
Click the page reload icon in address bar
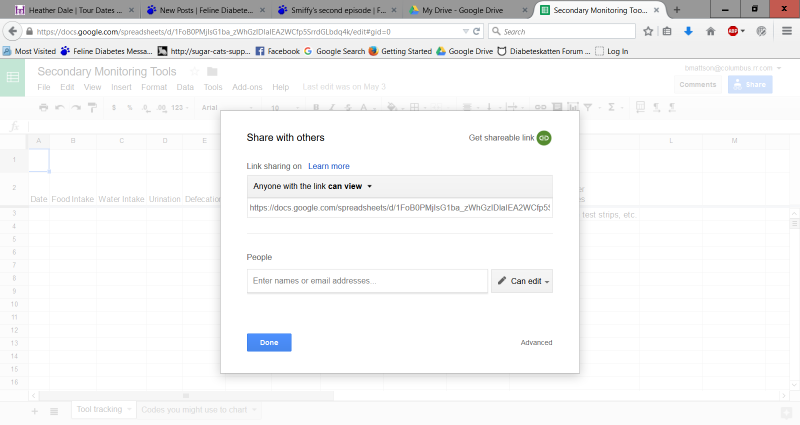tap(476, 31)
